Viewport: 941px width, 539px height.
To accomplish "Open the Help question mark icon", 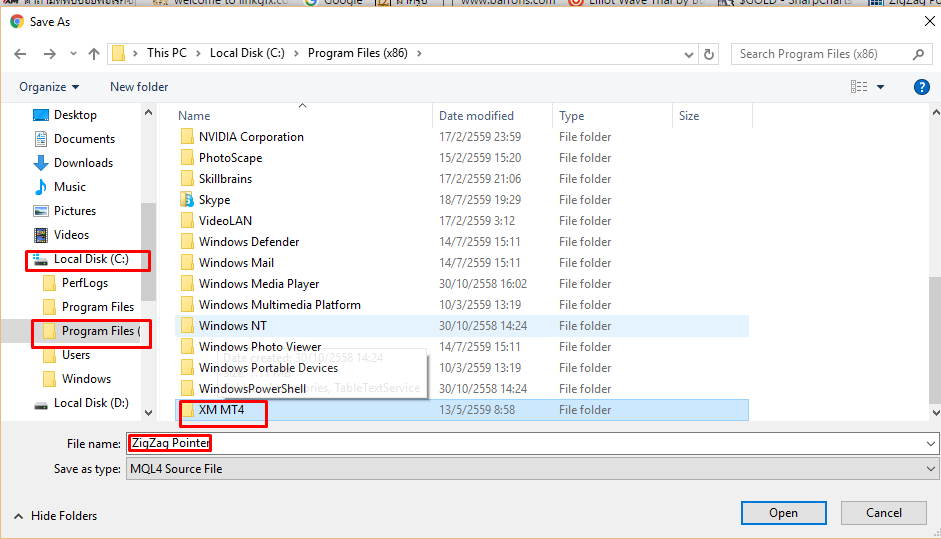I will pyautogui.click(x=921, y=87).
